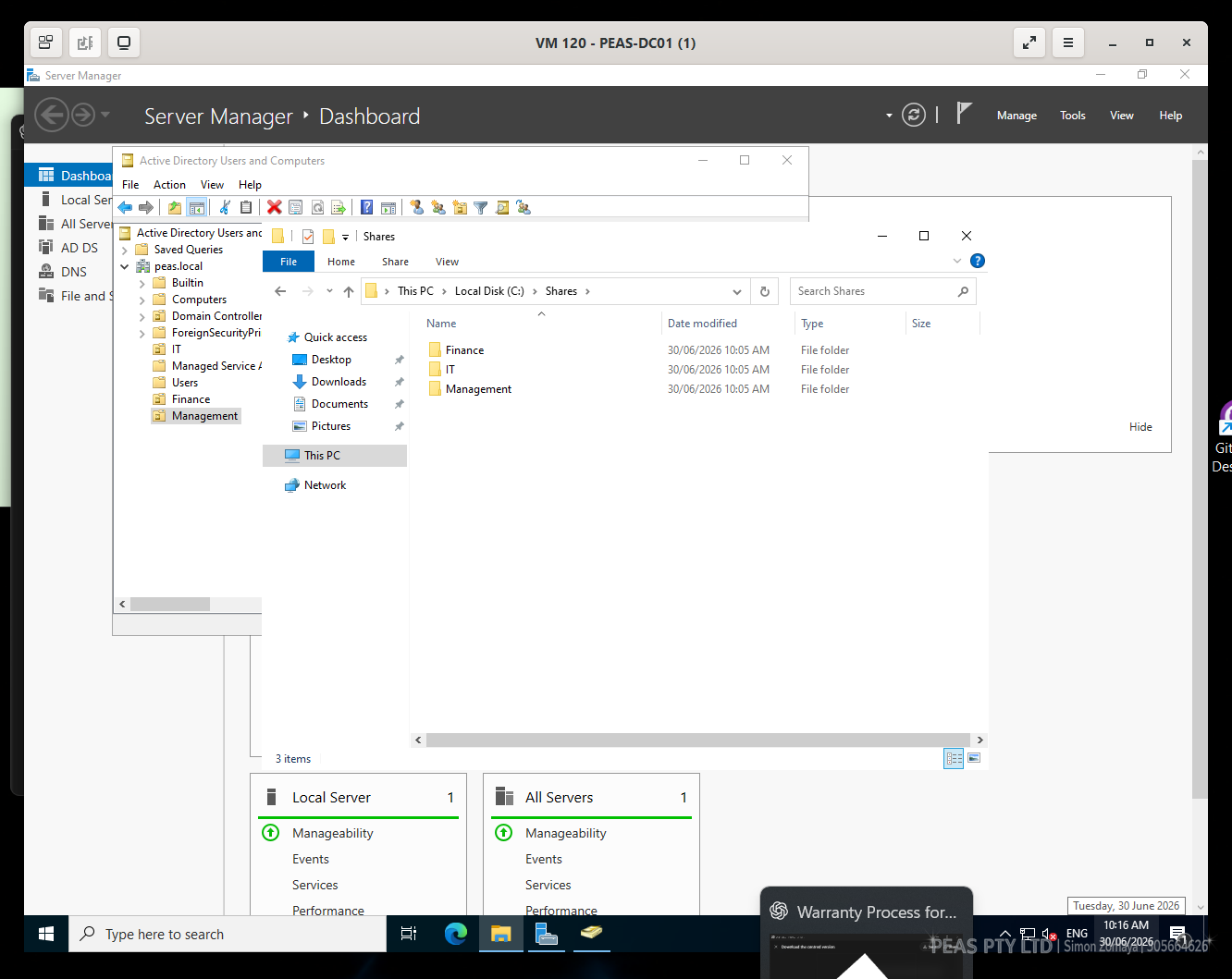
Task: Click the Hide link in Server Manager
Action: pyautogui.click(x=1140, y=427)
